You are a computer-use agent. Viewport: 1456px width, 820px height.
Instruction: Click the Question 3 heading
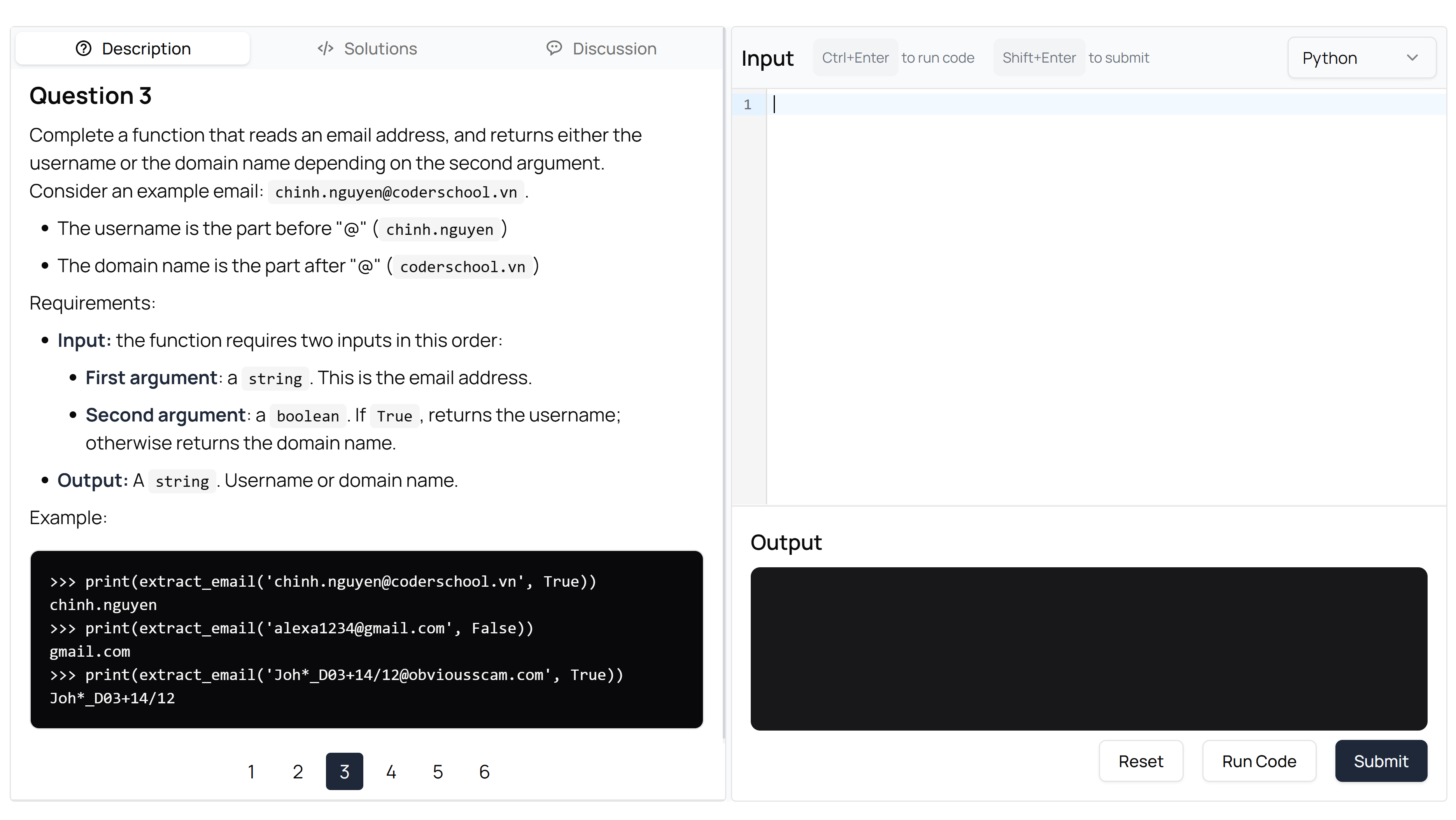90,96
